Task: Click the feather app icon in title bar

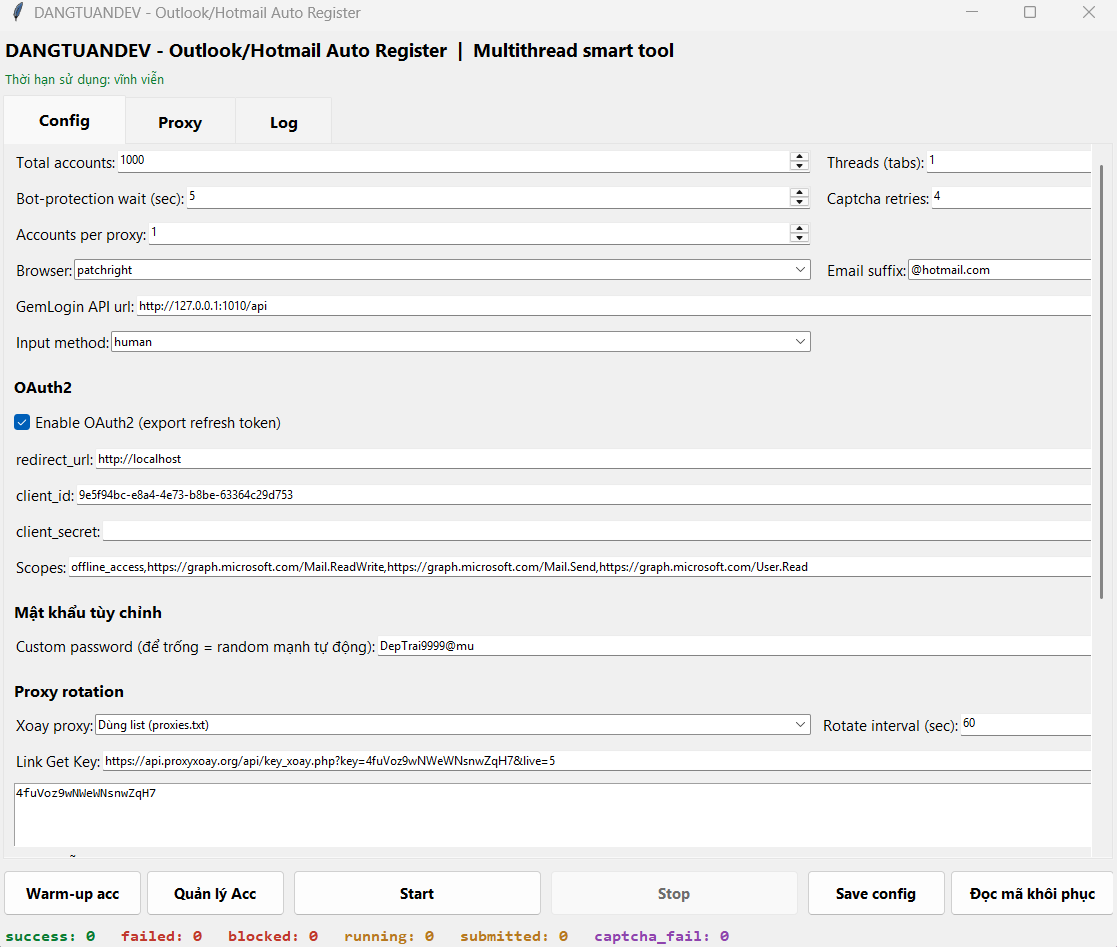Action: 18,12
